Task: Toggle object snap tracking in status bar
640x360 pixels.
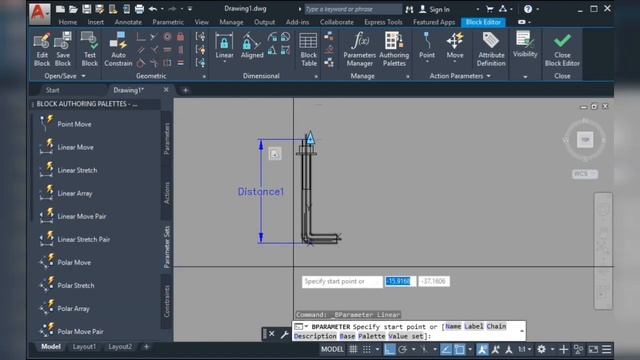Action: pos(446,349)
